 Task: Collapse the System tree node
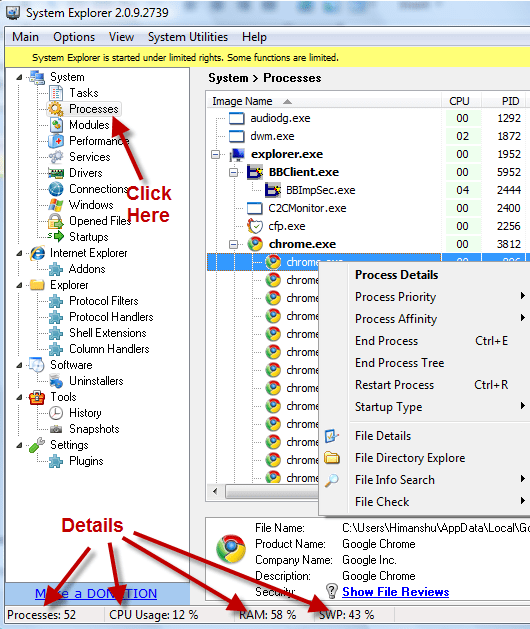19,77
